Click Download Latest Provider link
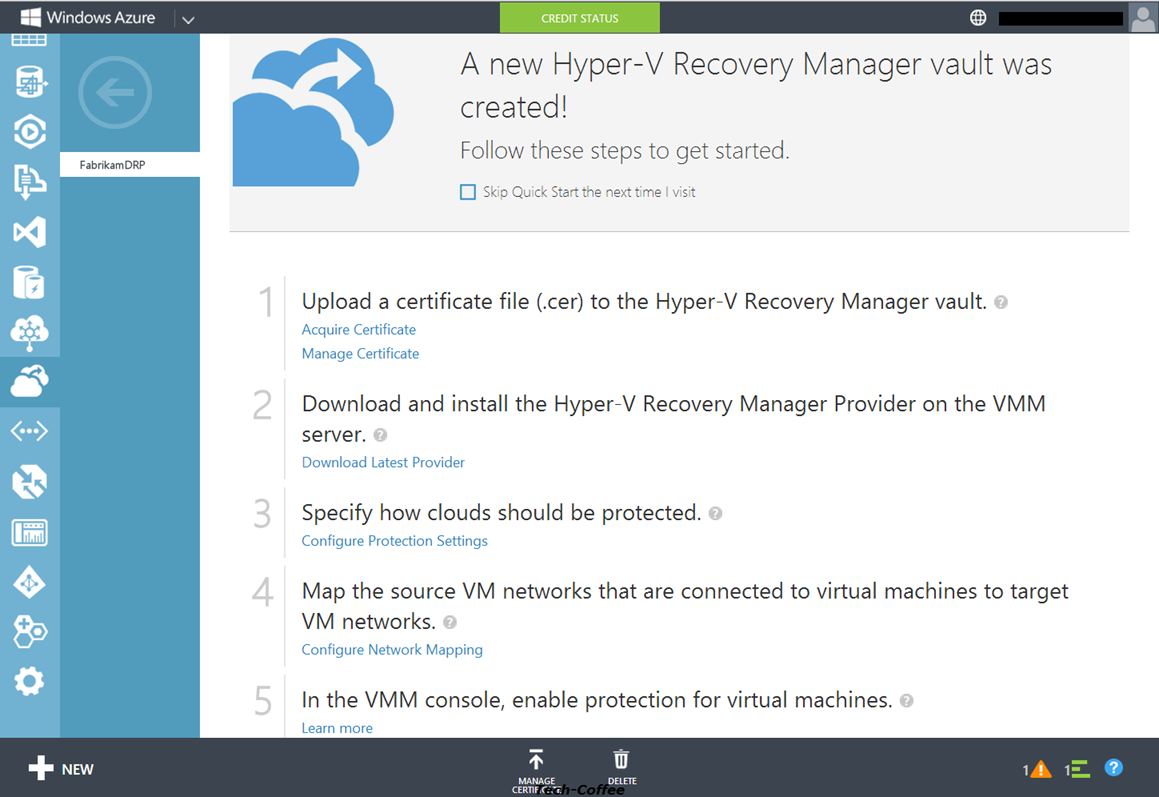Image resolution: width=1159 pixels, height=797 pixels. click(x=383, y=462)
